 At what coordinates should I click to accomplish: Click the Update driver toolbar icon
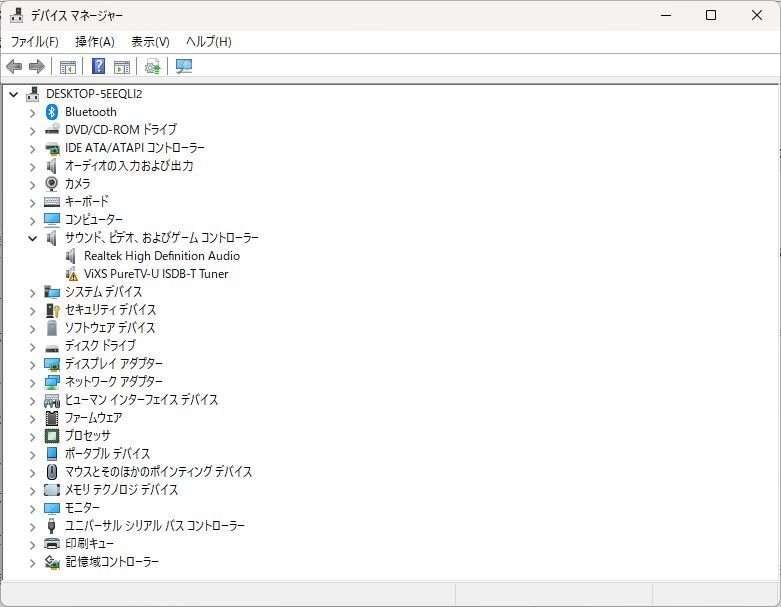152,66
